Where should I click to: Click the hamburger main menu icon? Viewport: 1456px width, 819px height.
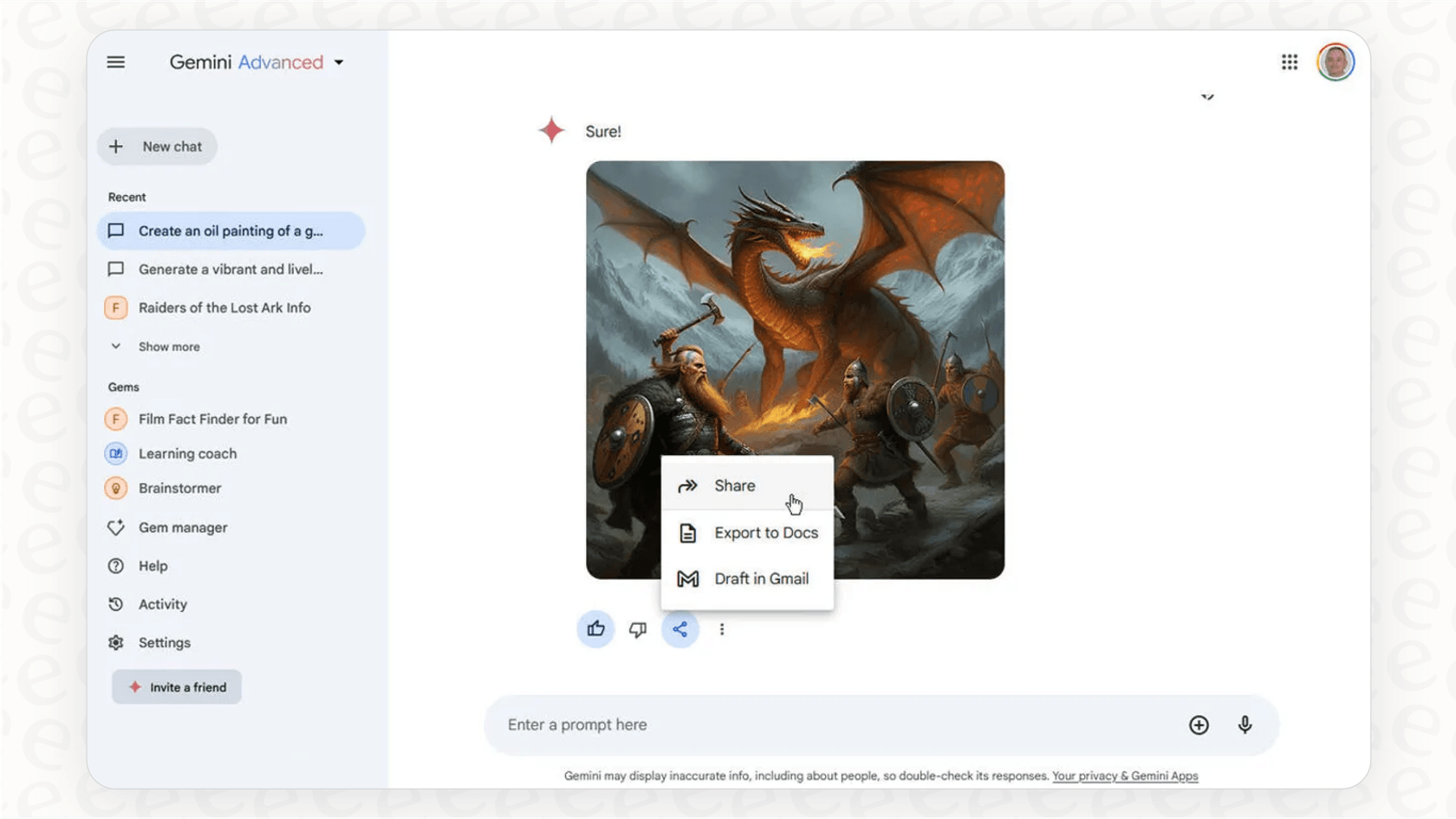(115, 62)
